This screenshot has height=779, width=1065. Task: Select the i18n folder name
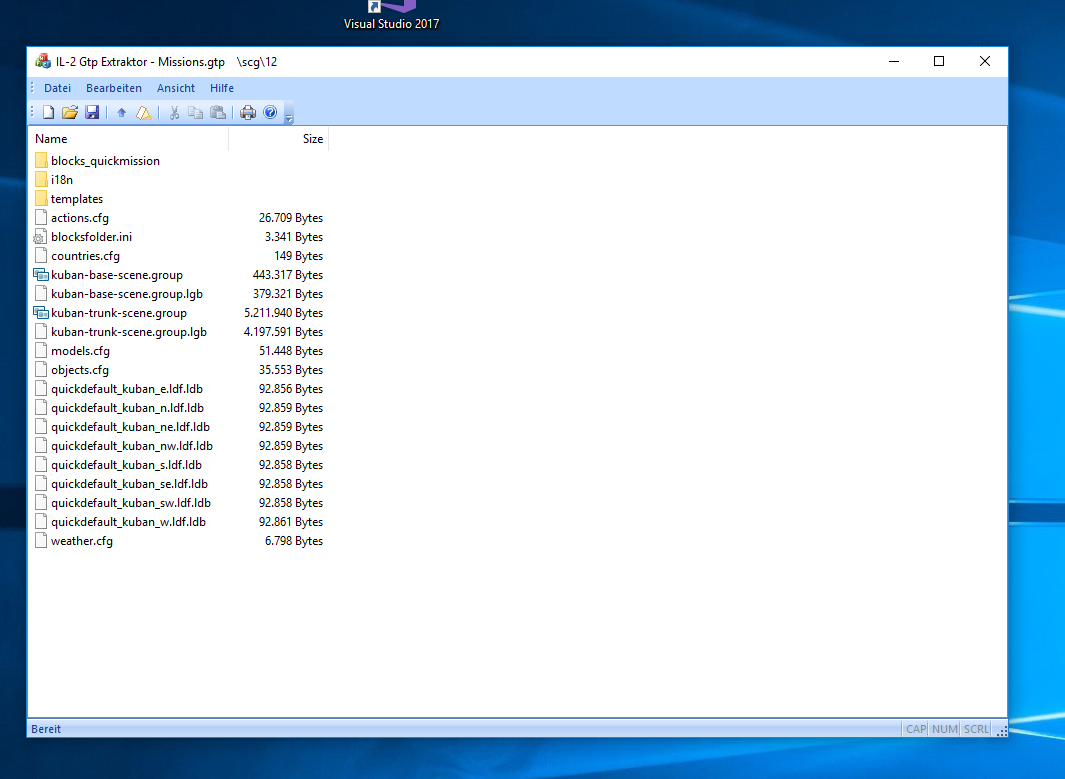point(62,180)
